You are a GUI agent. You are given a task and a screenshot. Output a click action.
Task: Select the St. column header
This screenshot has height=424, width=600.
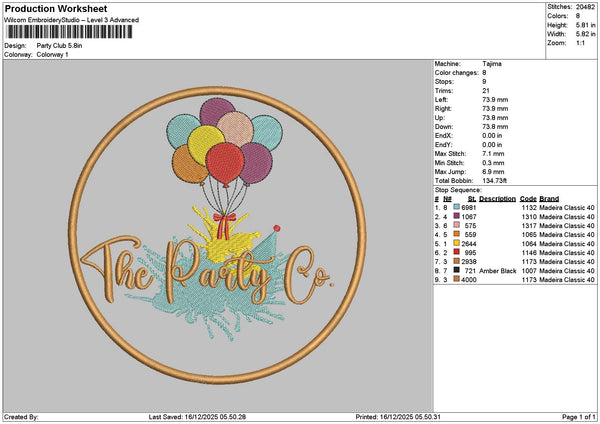point(472,199)
